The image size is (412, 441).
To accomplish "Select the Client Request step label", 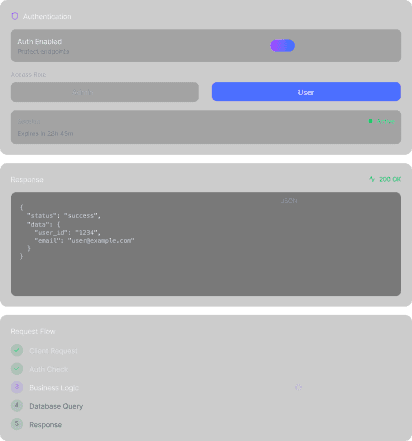I will coord(53,351).
